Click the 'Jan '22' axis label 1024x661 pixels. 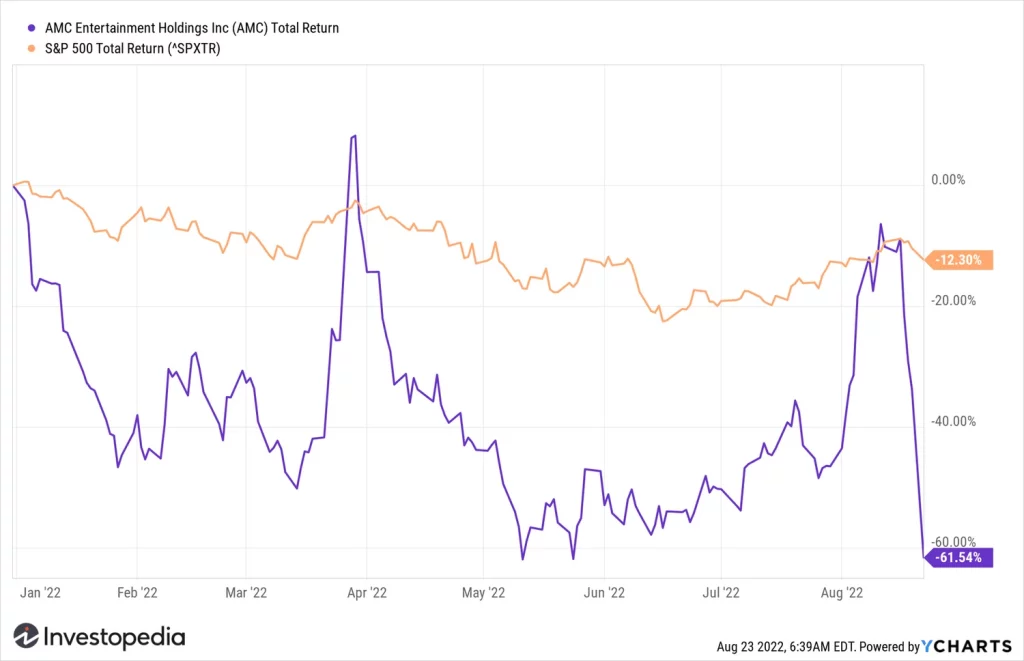(40, 592)
